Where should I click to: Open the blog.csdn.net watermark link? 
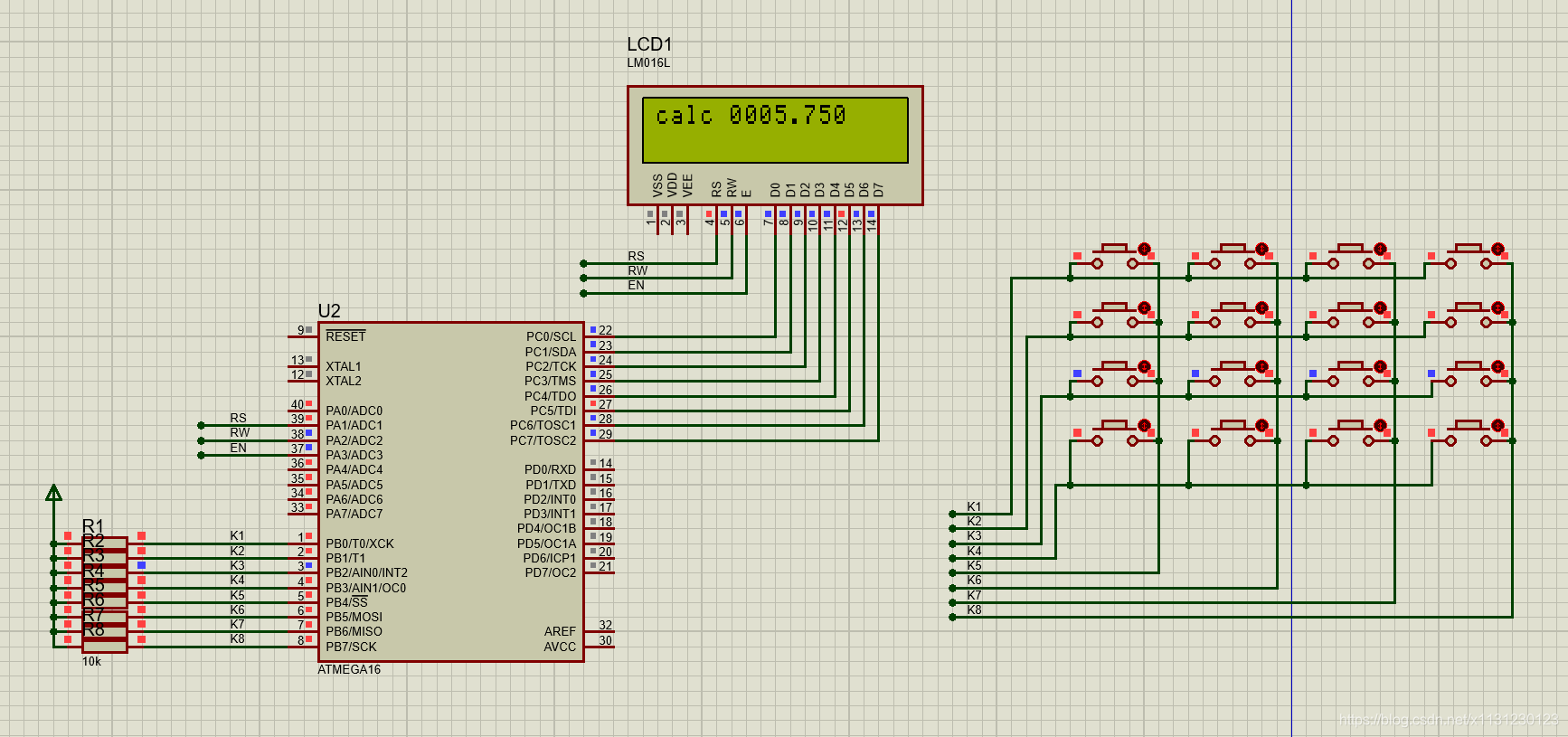tap(1448, 720)
